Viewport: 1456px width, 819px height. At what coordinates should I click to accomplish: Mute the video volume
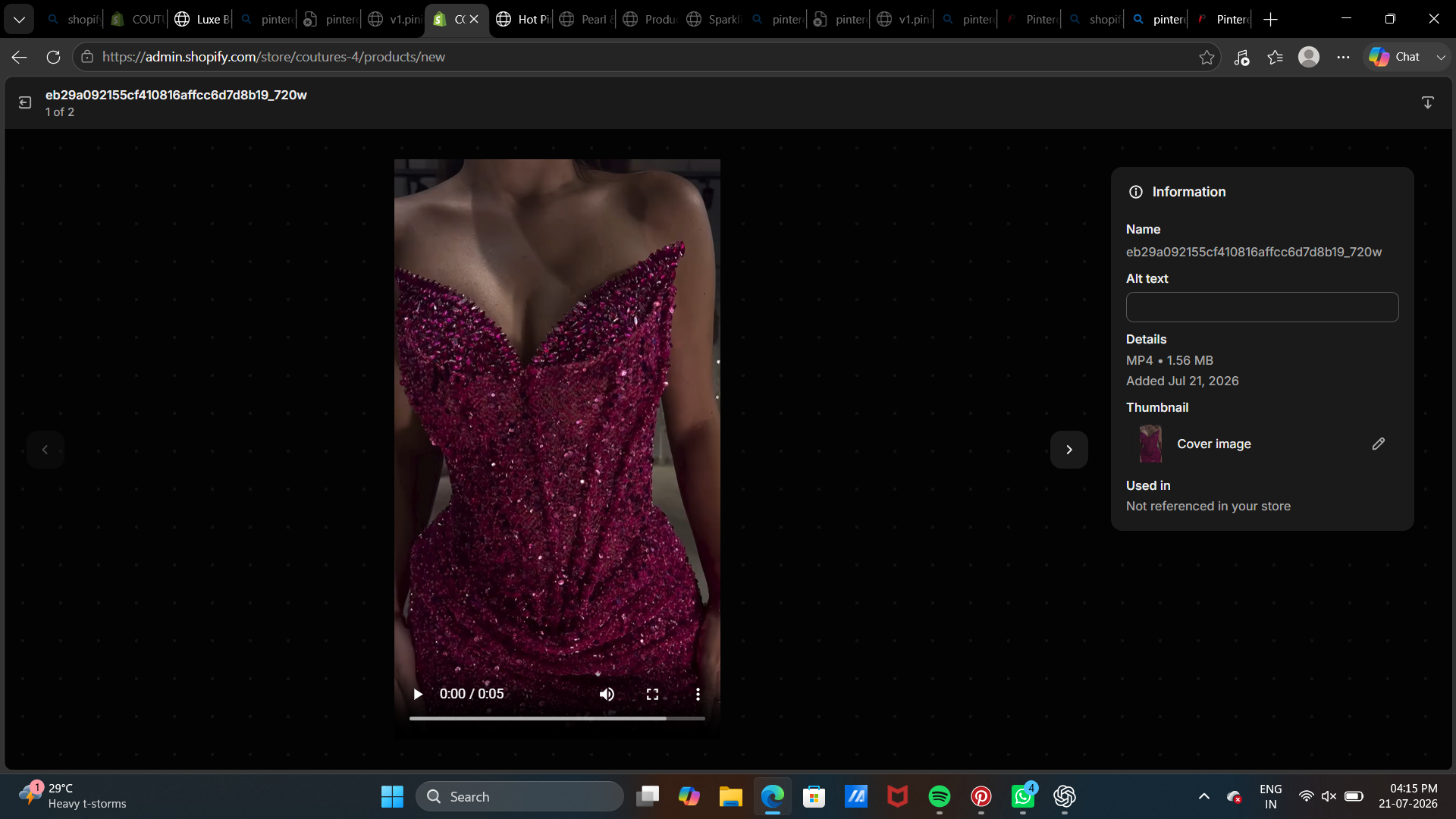tap(607, 694)
